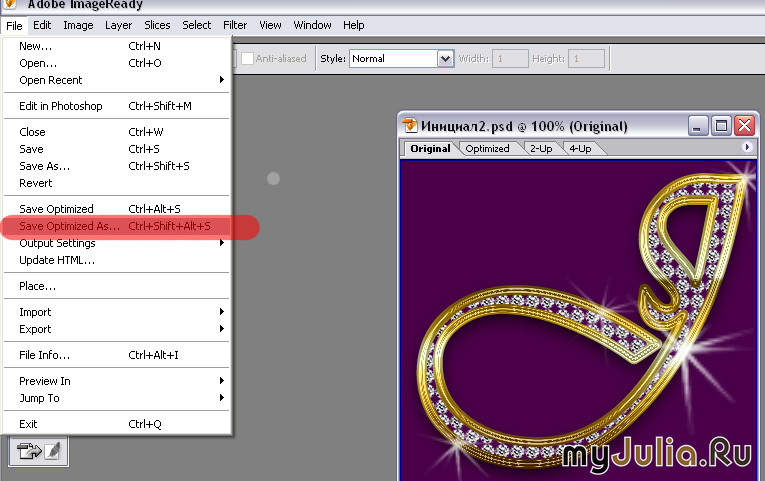Image resolution: width=765 pixels, height=481 pixels.
Task: Expand the Jump To submenu
Action: [116, 398]
